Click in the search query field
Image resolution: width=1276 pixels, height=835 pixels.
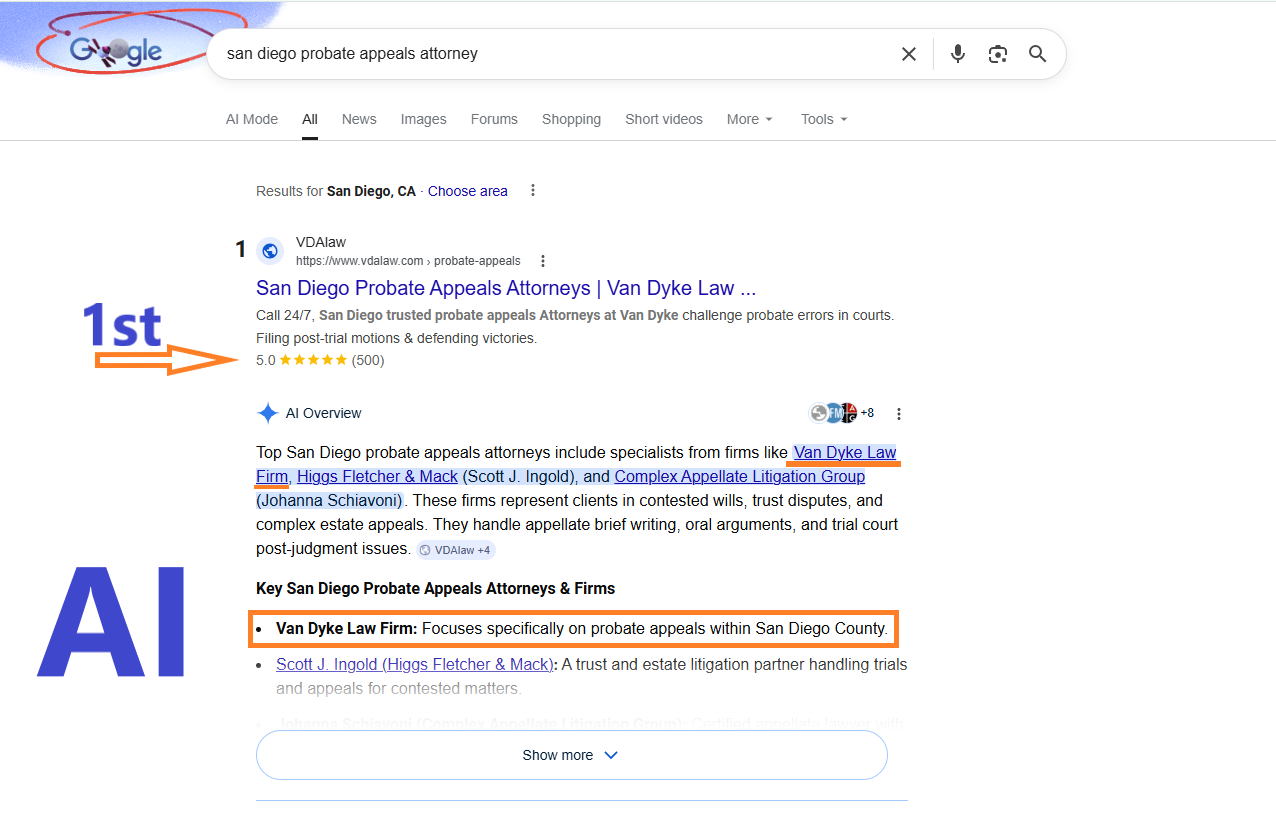555,54
